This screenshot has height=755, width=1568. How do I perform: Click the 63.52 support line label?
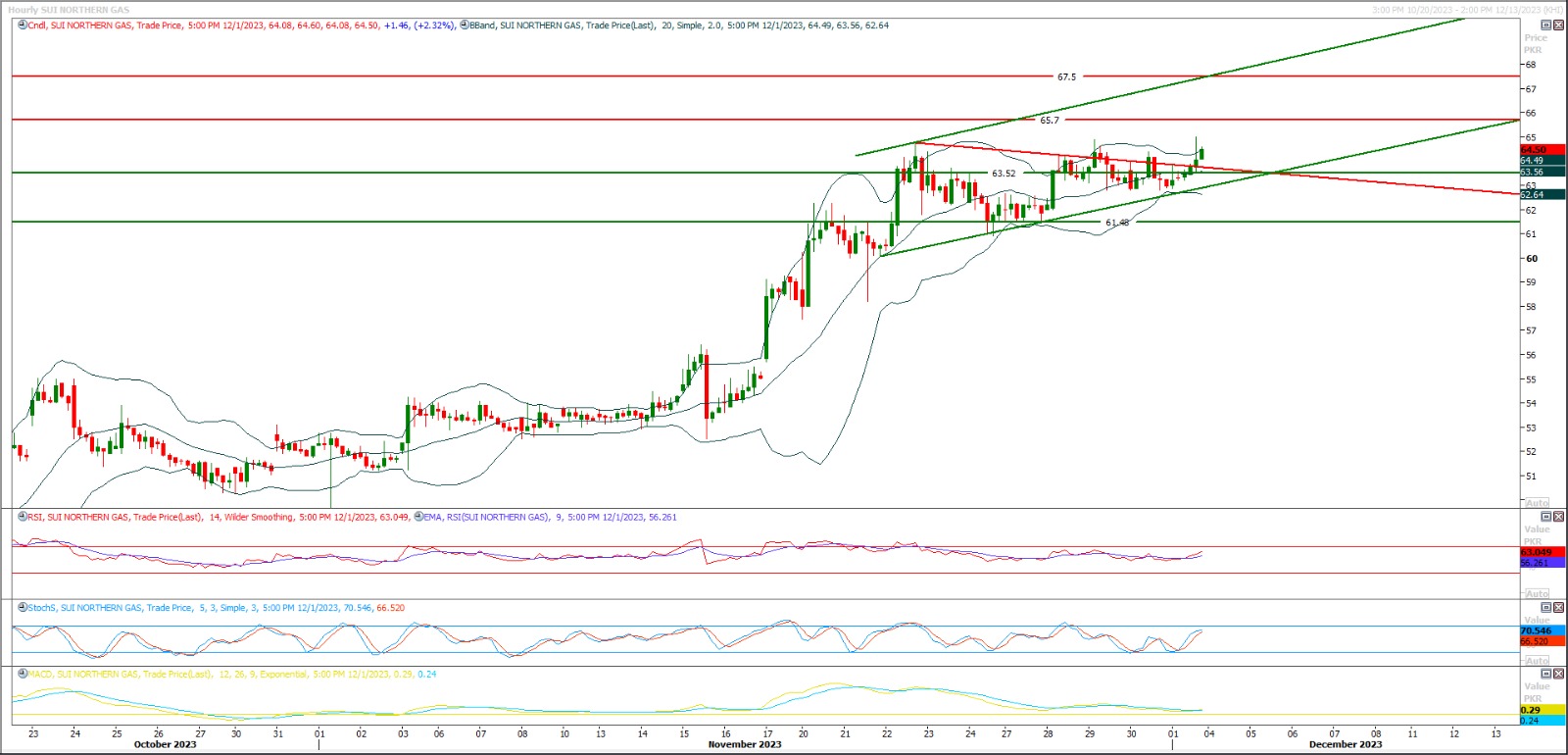click(x=1004, y=174)
